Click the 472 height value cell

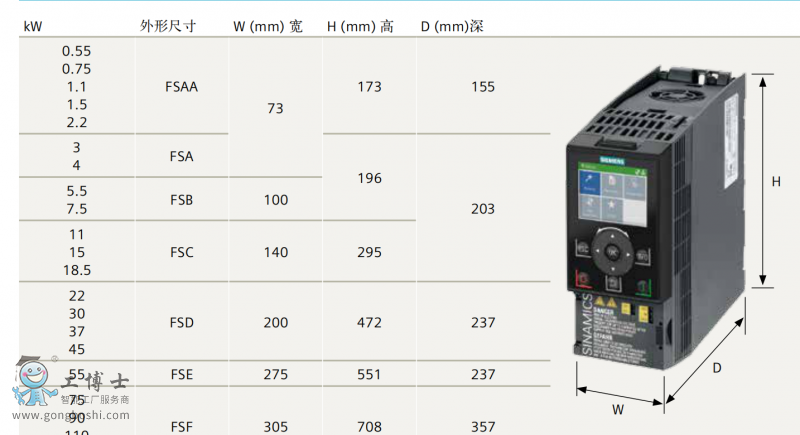[369, 323]
